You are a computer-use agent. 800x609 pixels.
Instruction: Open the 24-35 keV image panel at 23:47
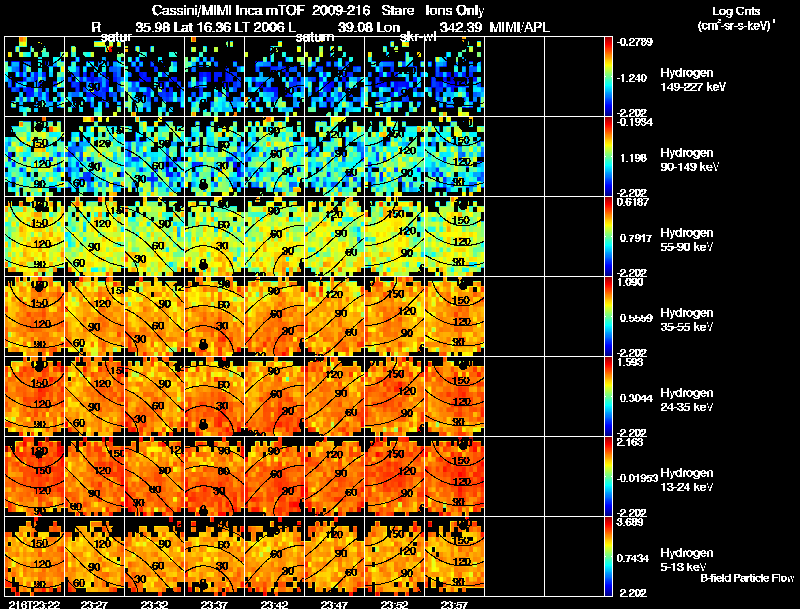[335, 397]
